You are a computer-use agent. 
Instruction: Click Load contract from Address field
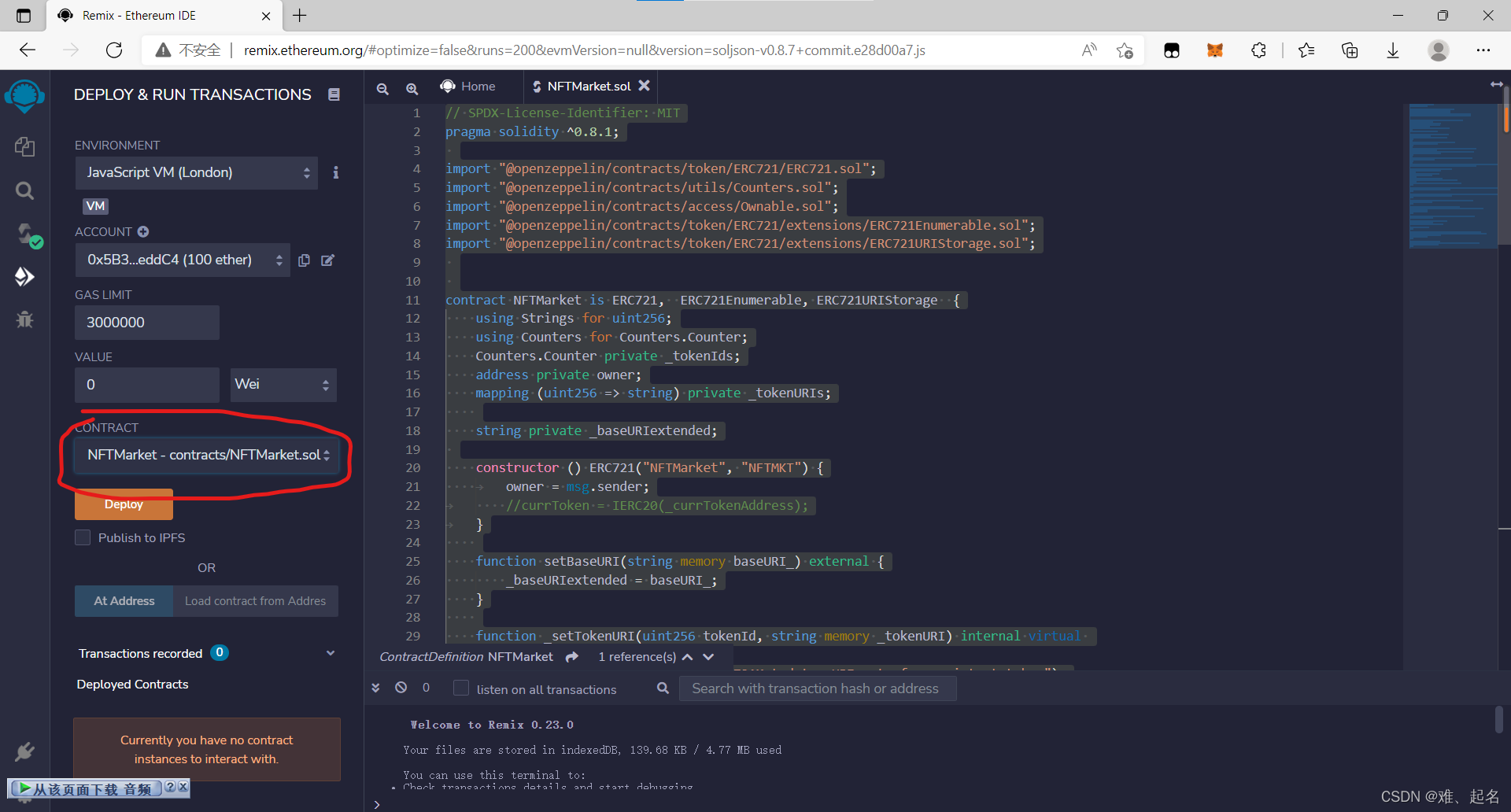tap(256, 601)
